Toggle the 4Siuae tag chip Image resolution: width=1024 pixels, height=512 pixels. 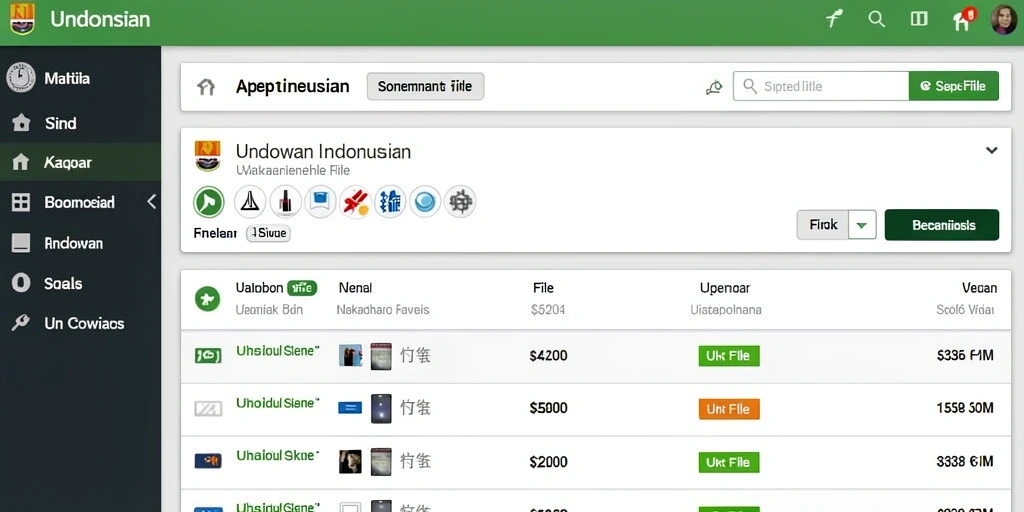coord(268,232)
